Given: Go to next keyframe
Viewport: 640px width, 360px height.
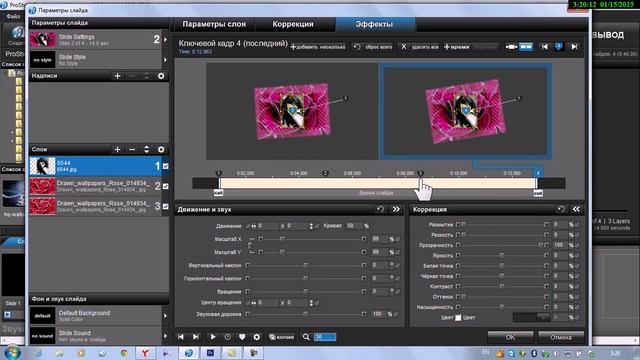Looking at the screenshot, I should (574, 47).
